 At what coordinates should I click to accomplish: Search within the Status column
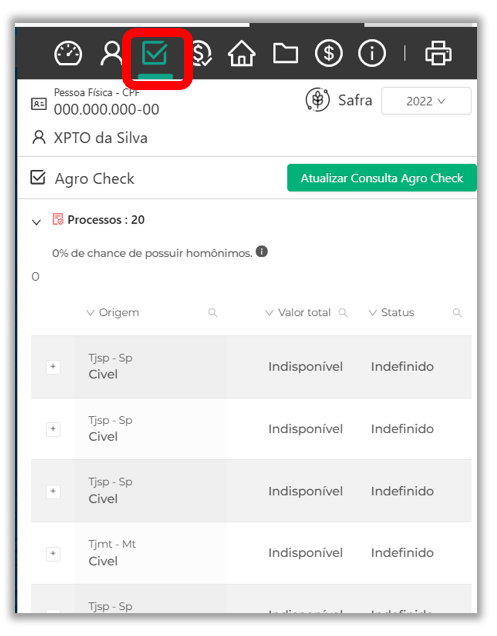pyautogui.click(x=457, y=313)
